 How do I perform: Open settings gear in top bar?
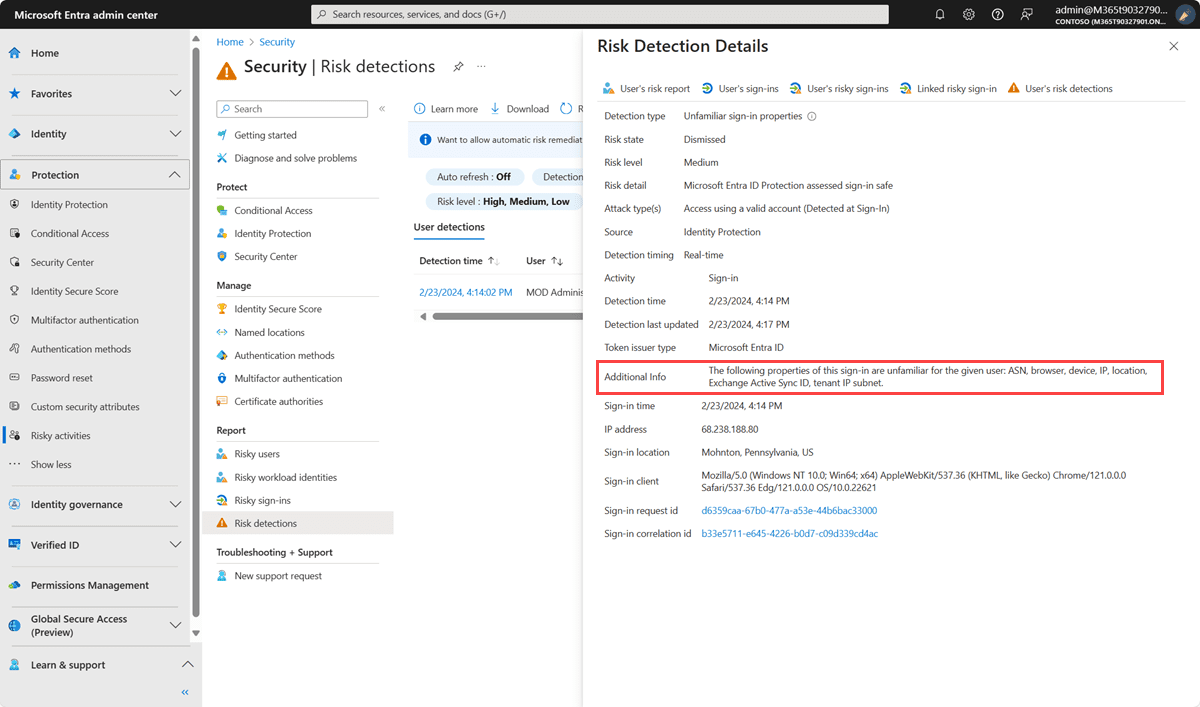point(969,14)
